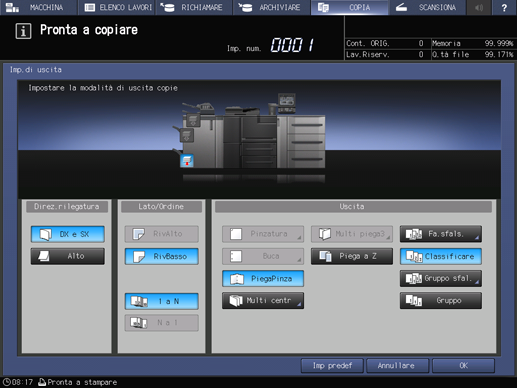Click the clock icon in status bar

point(6,382)
